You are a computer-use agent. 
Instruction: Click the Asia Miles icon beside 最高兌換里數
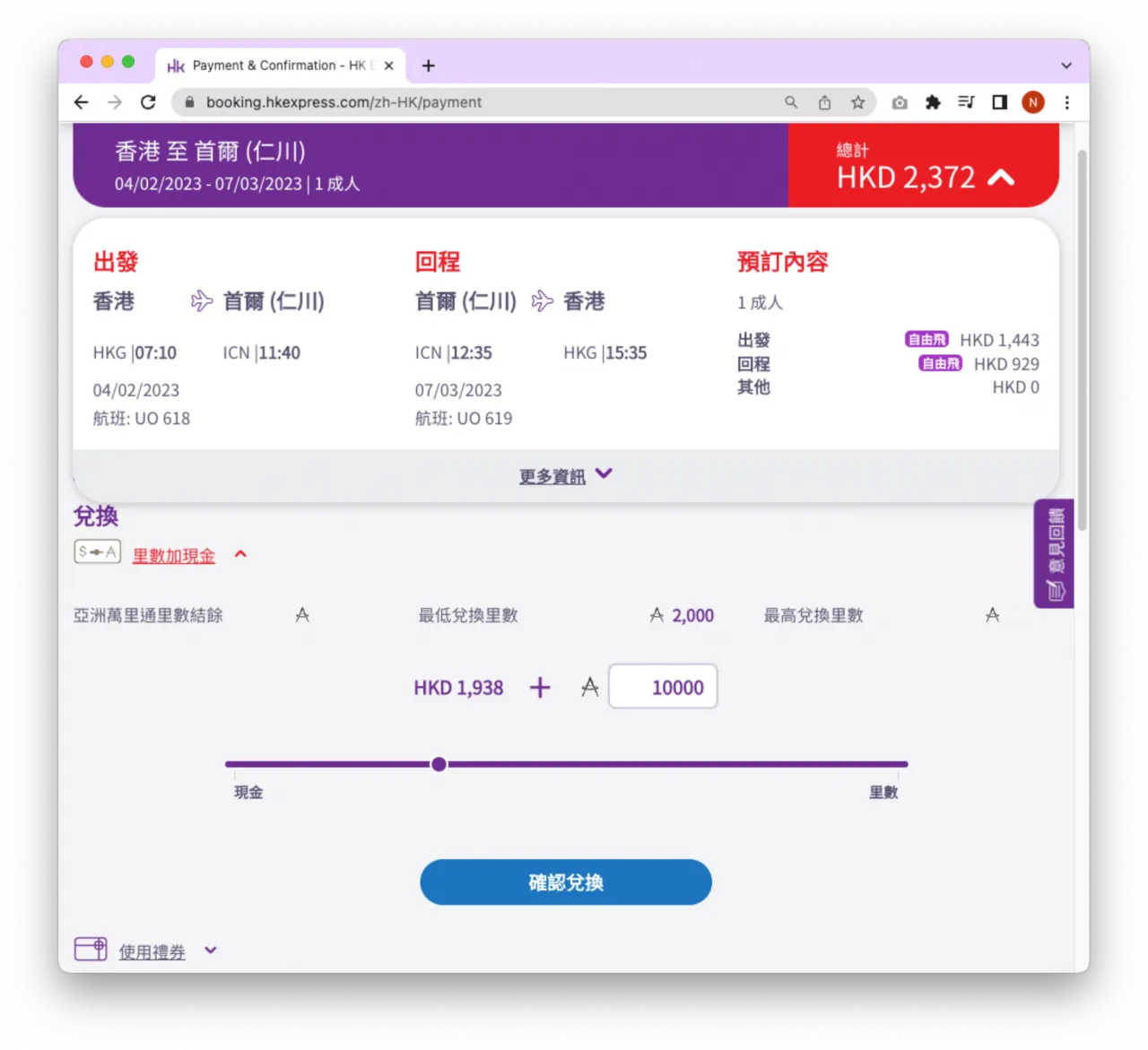point(992,615)
